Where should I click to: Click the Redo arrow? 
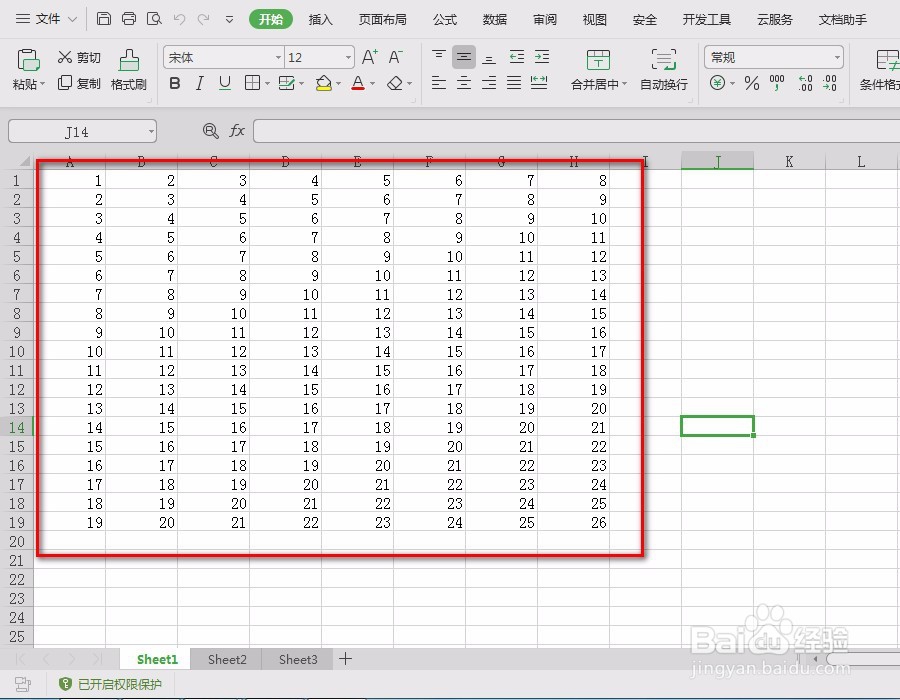point(203,20)
